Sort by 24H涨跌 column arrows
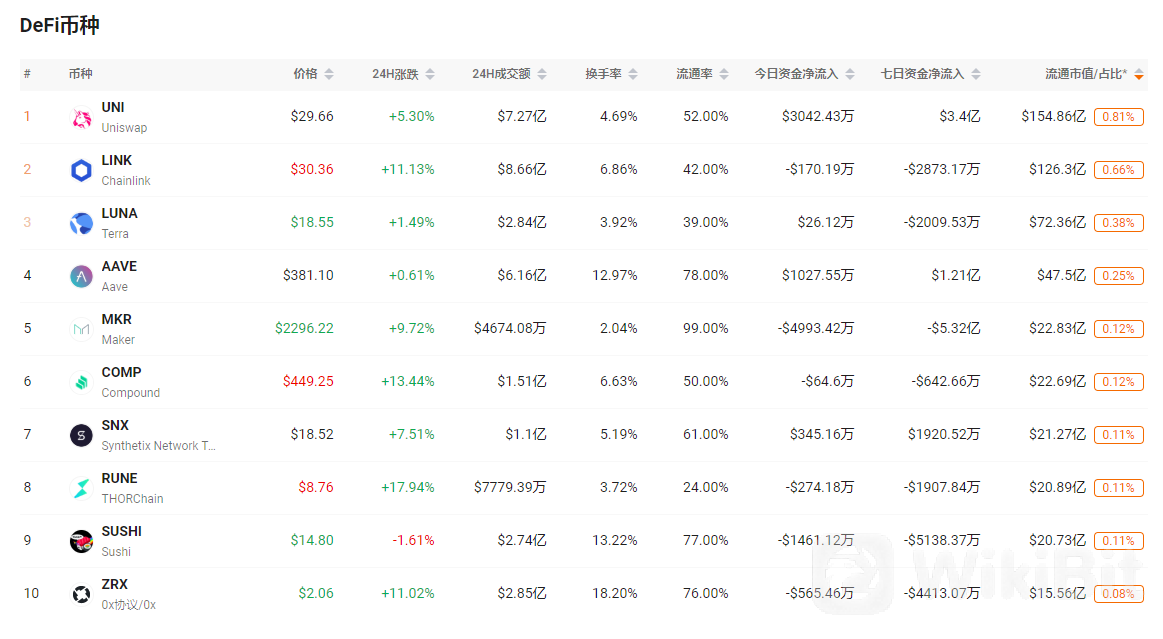The image size is (1163, 639). click(x=430, y=74)
